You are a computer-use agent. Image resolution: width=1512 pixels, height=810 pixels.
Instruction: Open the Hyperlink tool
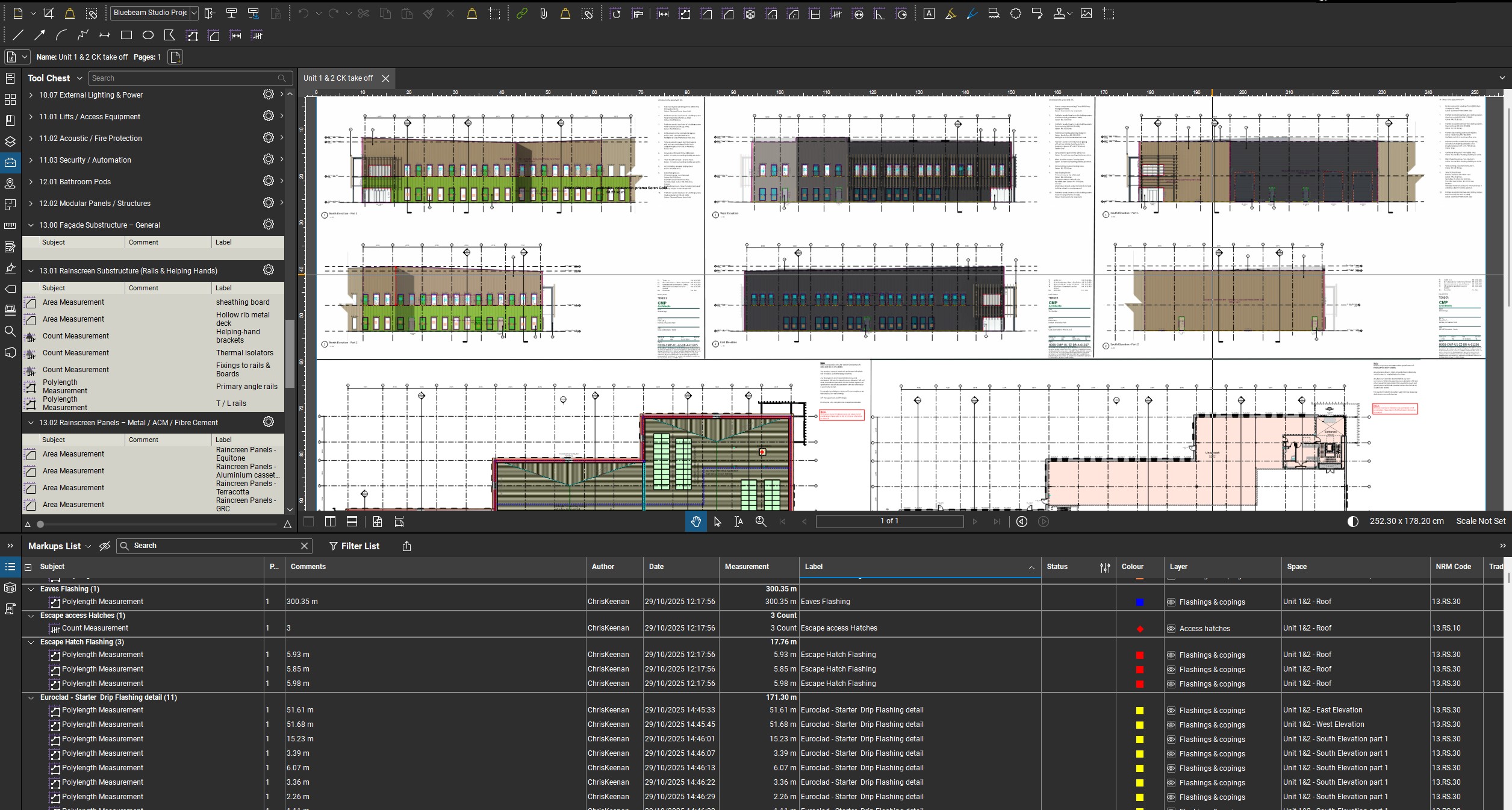click(521, 13)
